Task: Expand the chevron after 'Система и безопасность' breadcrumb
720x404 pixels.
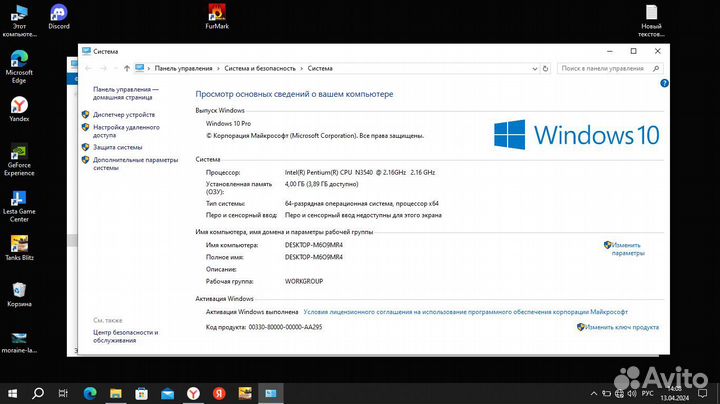Action: 301,68
